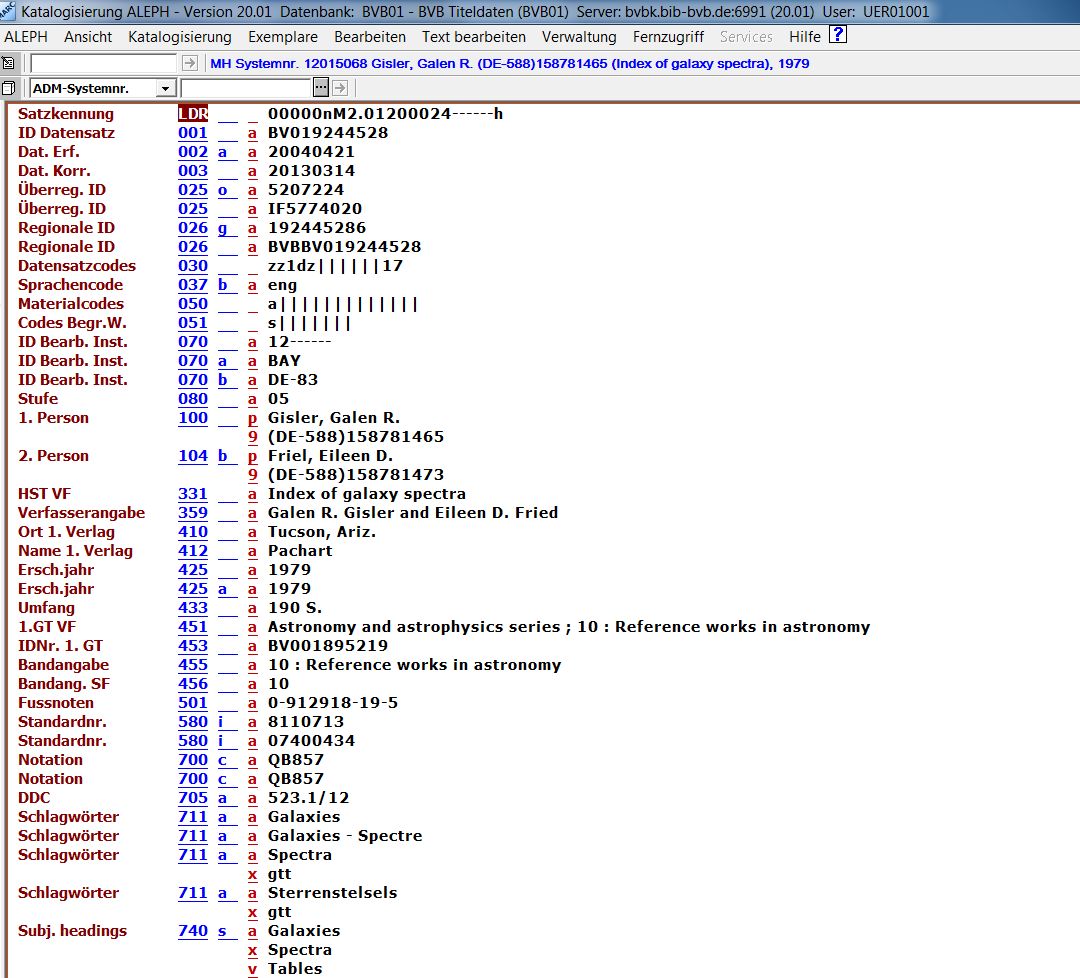Click field tag 453 for IDNr. 1. GT
Viewport: 1080px width, 978px height.
point(193,646)
